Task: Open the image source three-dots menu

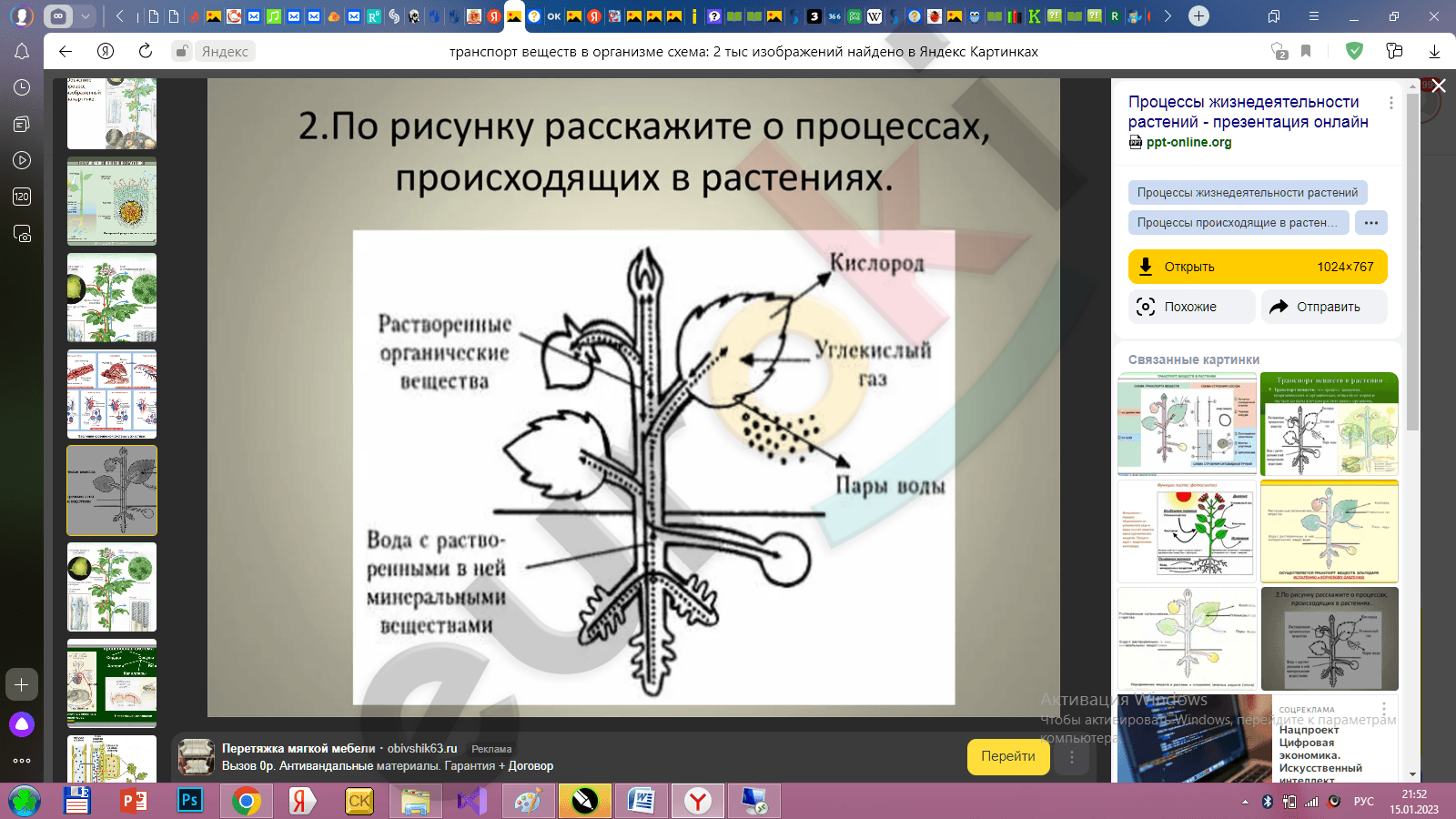Action: tap(1390, 103)
